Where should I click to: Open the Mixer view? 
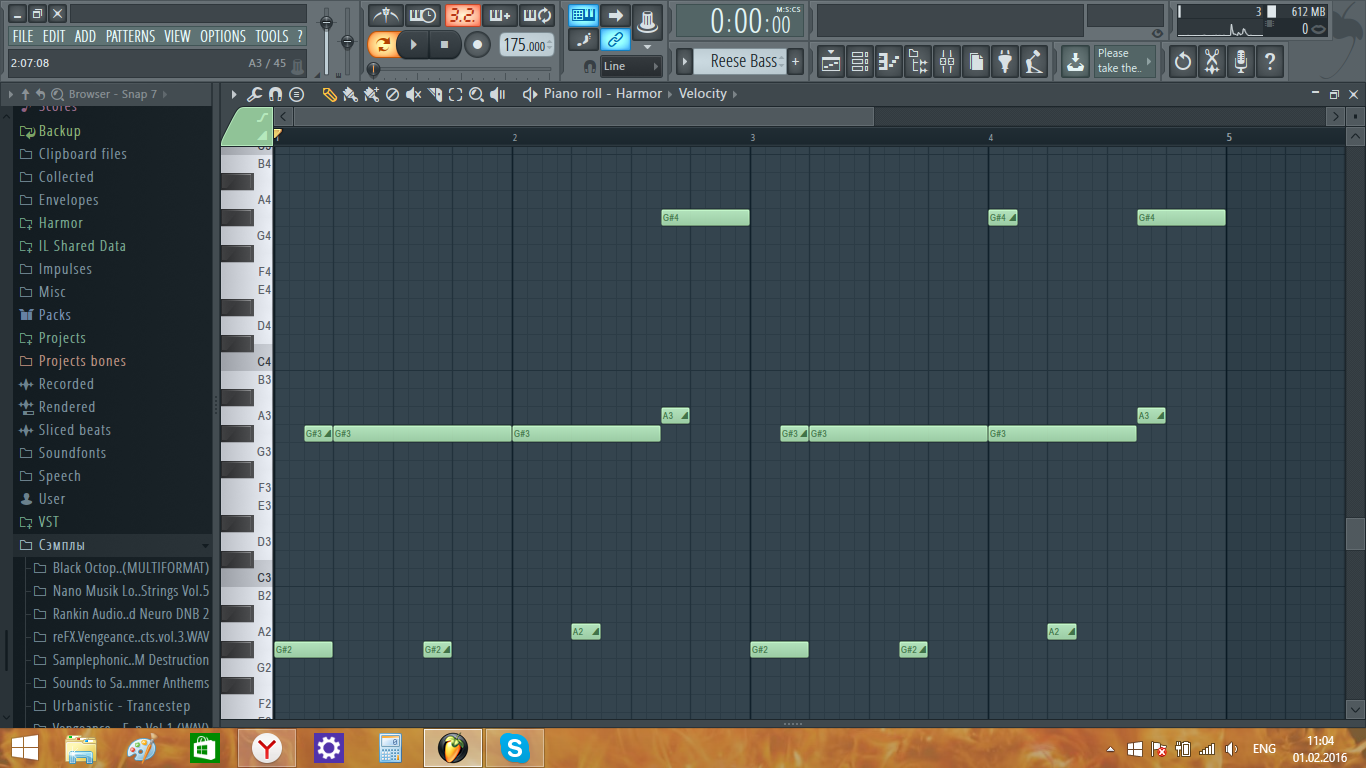947,62
